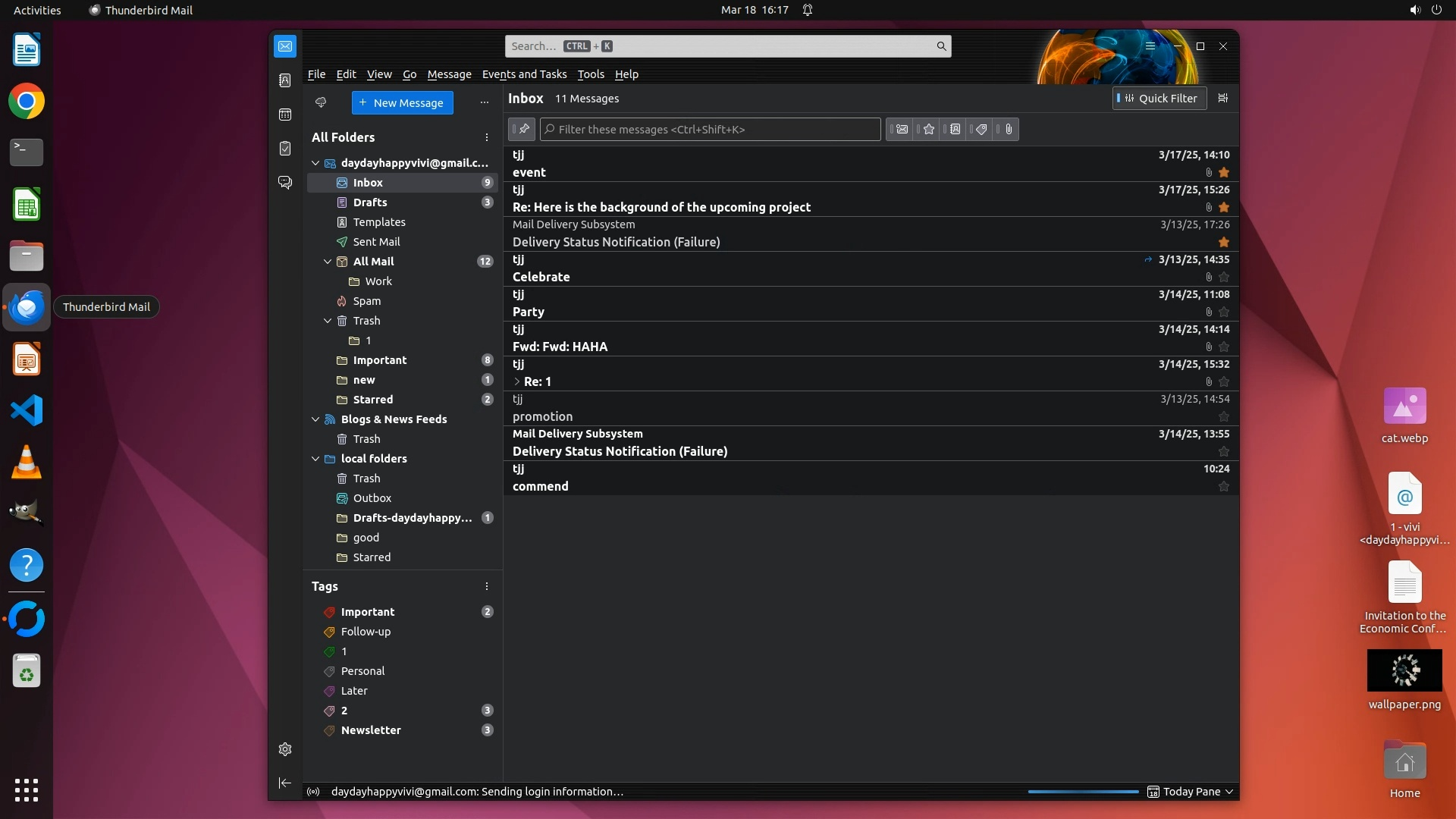
Task: Click the New Message button
Action: 402,102
